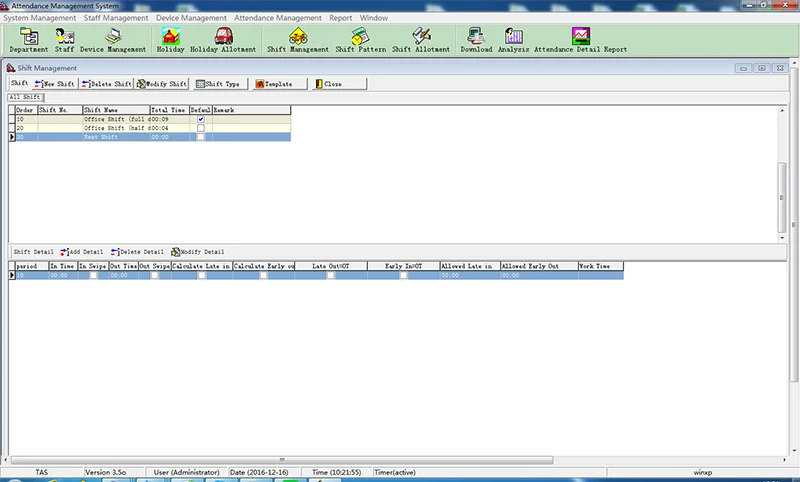Click the Date (2016-12-16) status entry
The height and width of the screenshot is (482, 800).
point(259,472)
